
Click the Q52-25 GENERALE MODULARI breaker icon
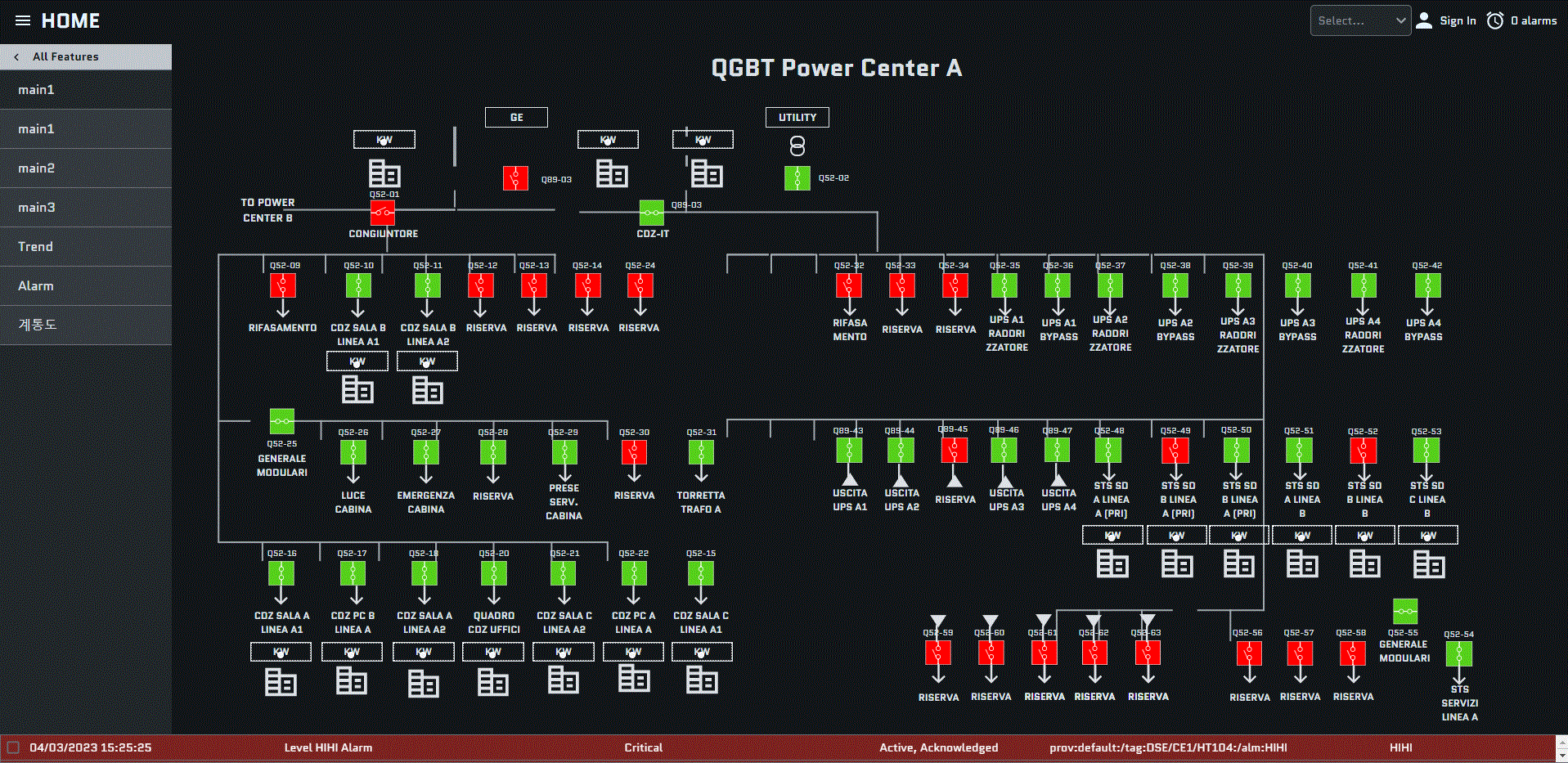pyautogui.click(x=281, y=420)
